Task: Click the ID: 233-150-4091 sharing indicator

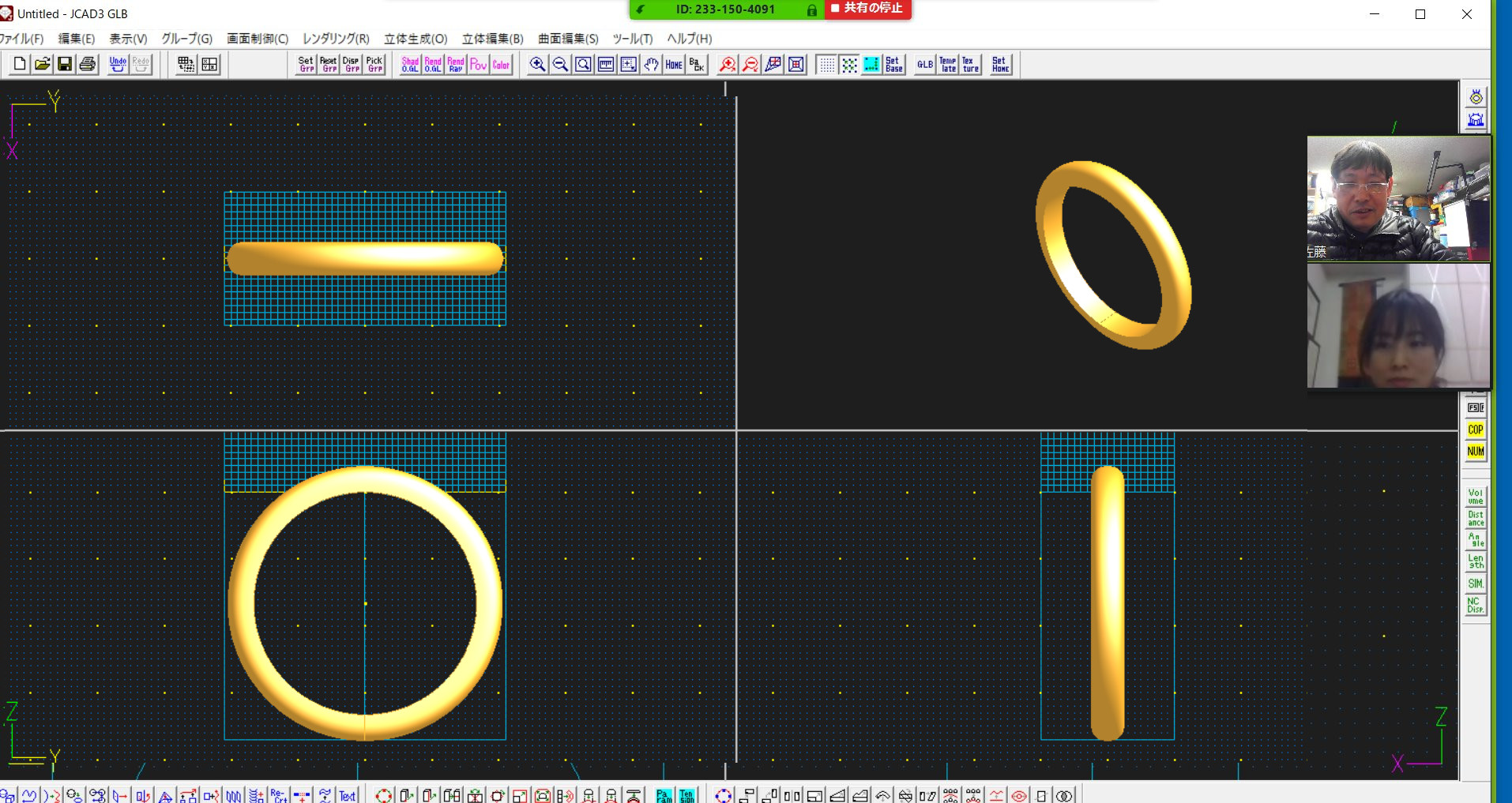Action: [726, 9]
